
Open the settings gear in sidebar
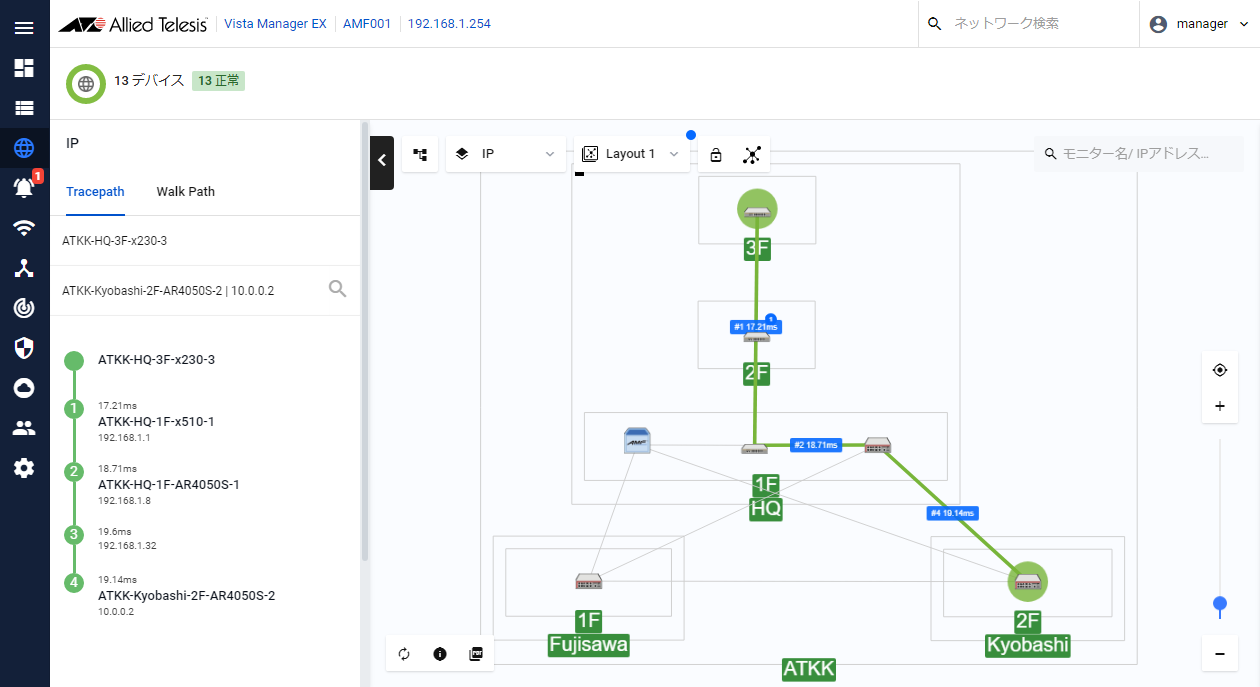click(24, 467)
